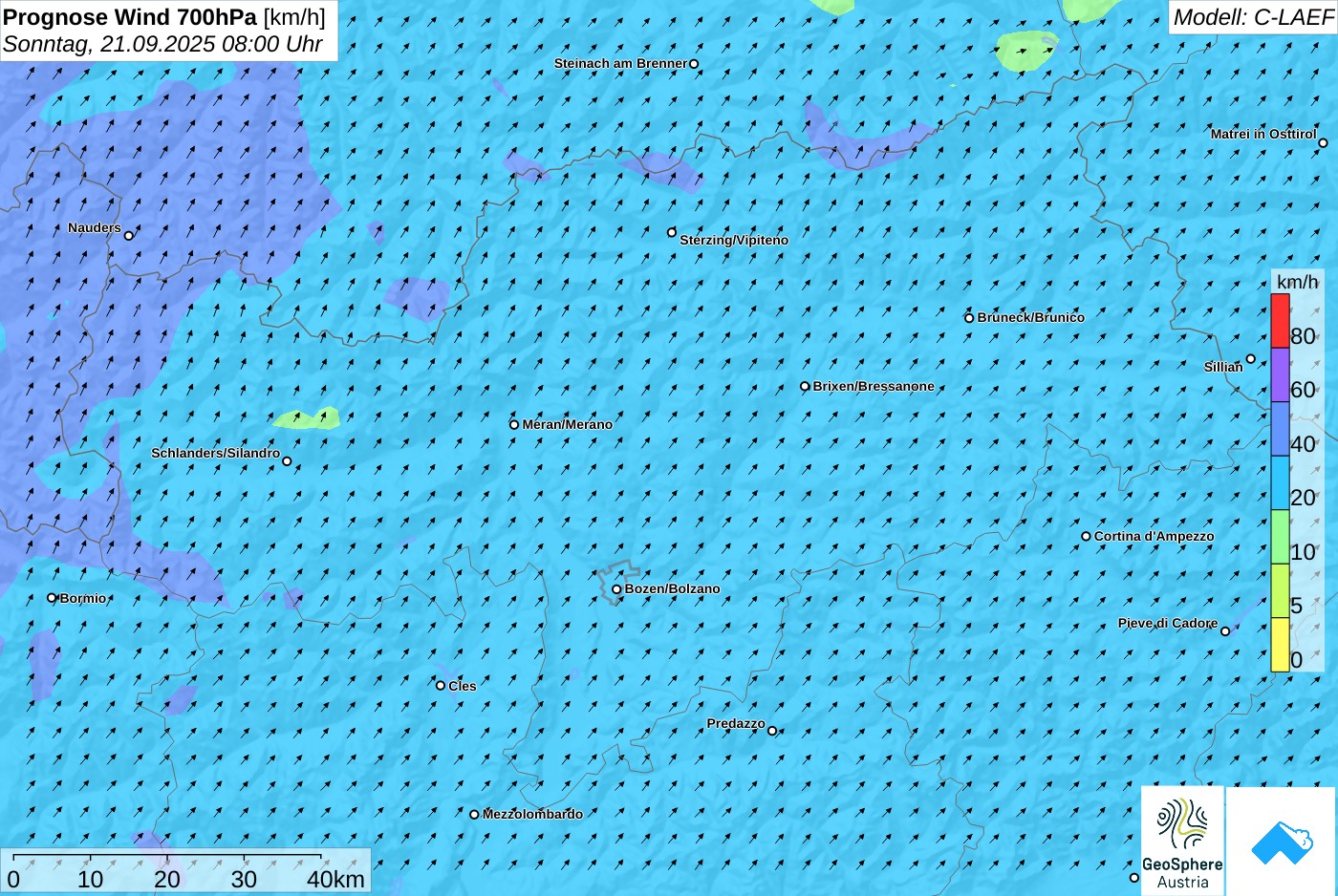Click the 'Prognose Wind 700hPa' title text
Viewport: 1338px width, 896px height.
click(131, 16)
